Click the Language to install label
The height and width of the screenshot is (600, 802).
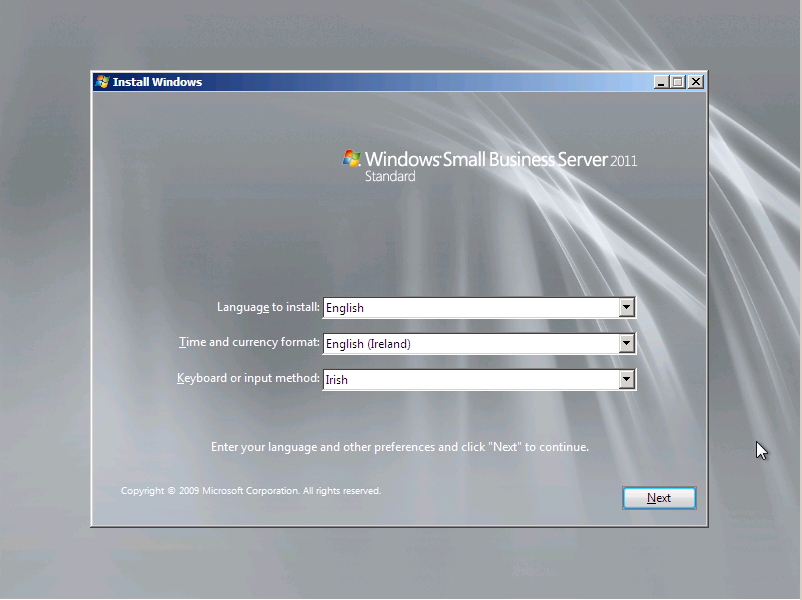(x=268, y=307)
